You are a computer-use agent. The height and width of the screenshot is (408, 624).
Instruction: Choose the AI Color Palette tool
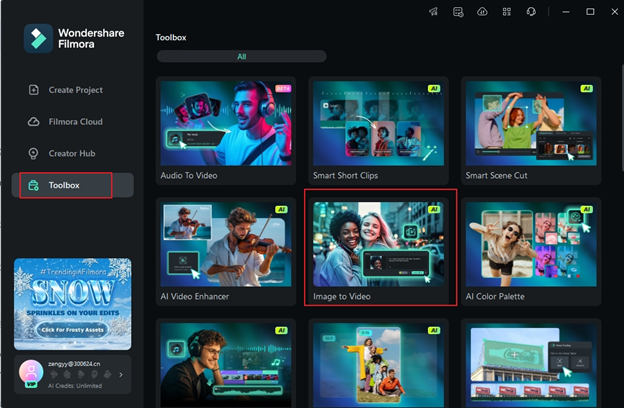tap(531, 250)
